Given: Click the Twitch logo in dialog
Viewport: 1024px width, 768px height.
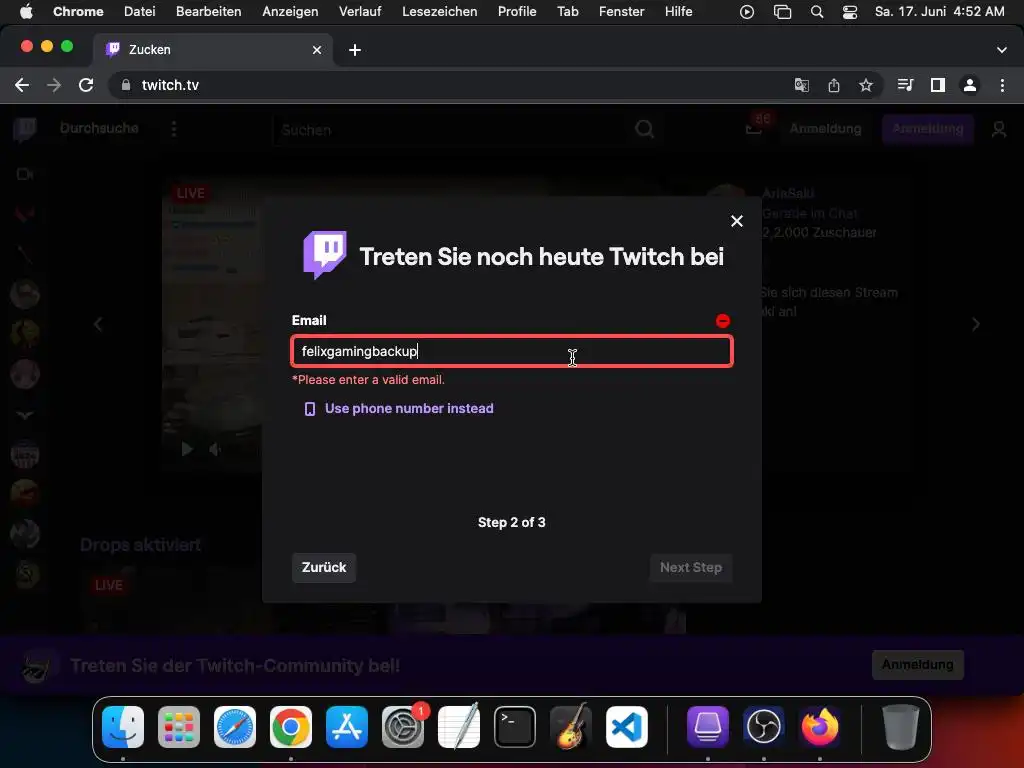Looking at the screenshot, I should tap(325, 255).
